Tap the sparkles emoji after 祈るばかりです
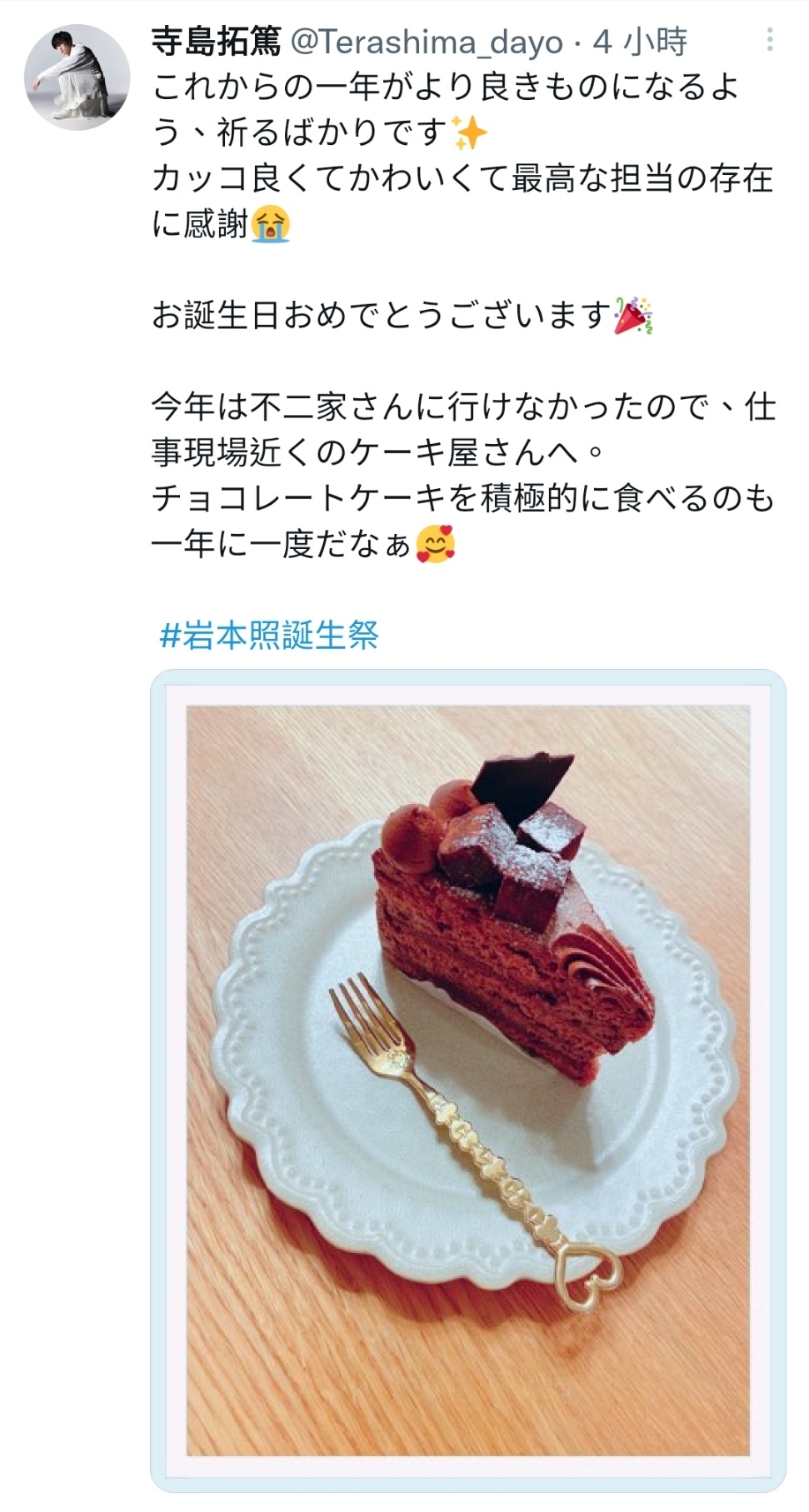The width and height of the screenshot is (809, 1512). point(468,132)
